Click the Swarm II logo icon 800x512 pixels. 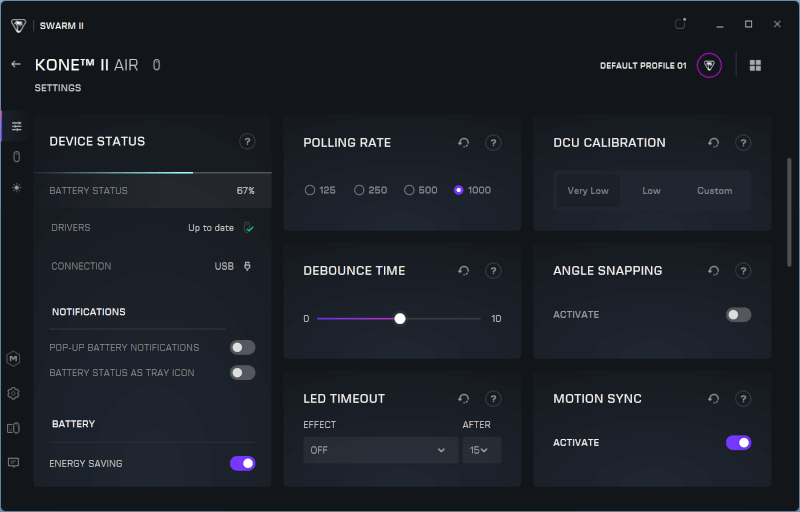(x=18, y=25)
